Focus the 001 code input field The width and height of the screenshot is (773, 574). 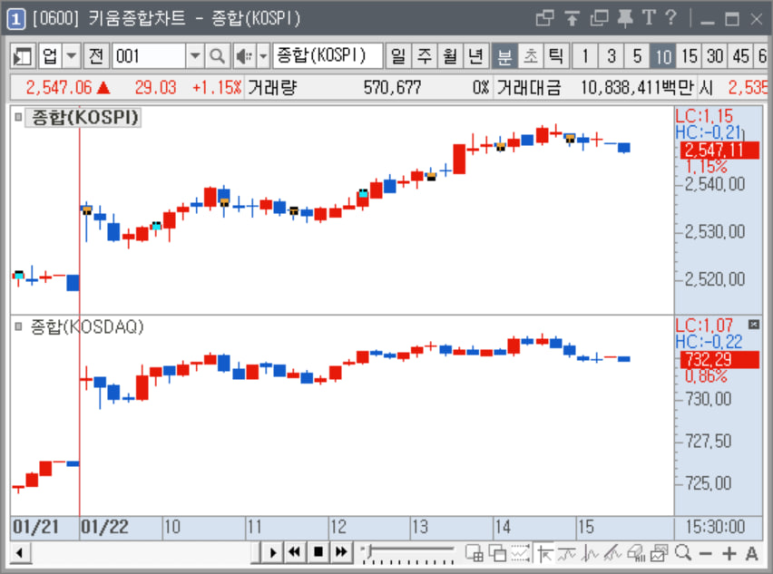pyautogui.click(x=149, y=56)
